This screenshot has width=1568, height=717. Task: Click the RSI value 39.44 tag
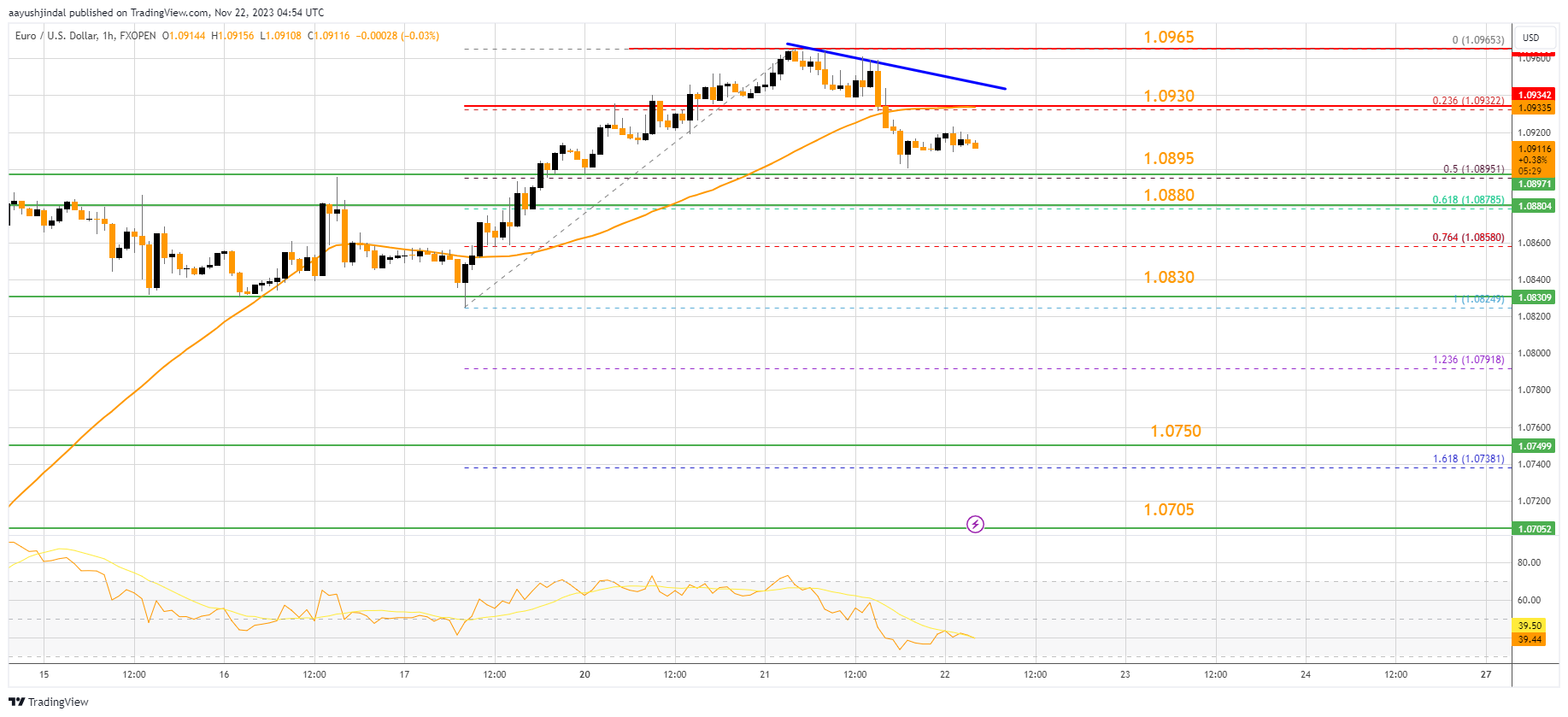[1530, 639]
